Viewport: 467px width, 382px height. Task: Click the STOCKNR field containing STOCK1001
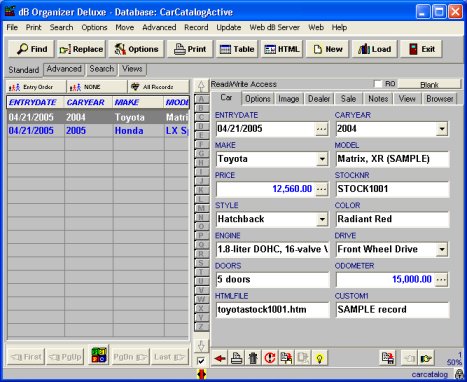click(x=392, y=189)
